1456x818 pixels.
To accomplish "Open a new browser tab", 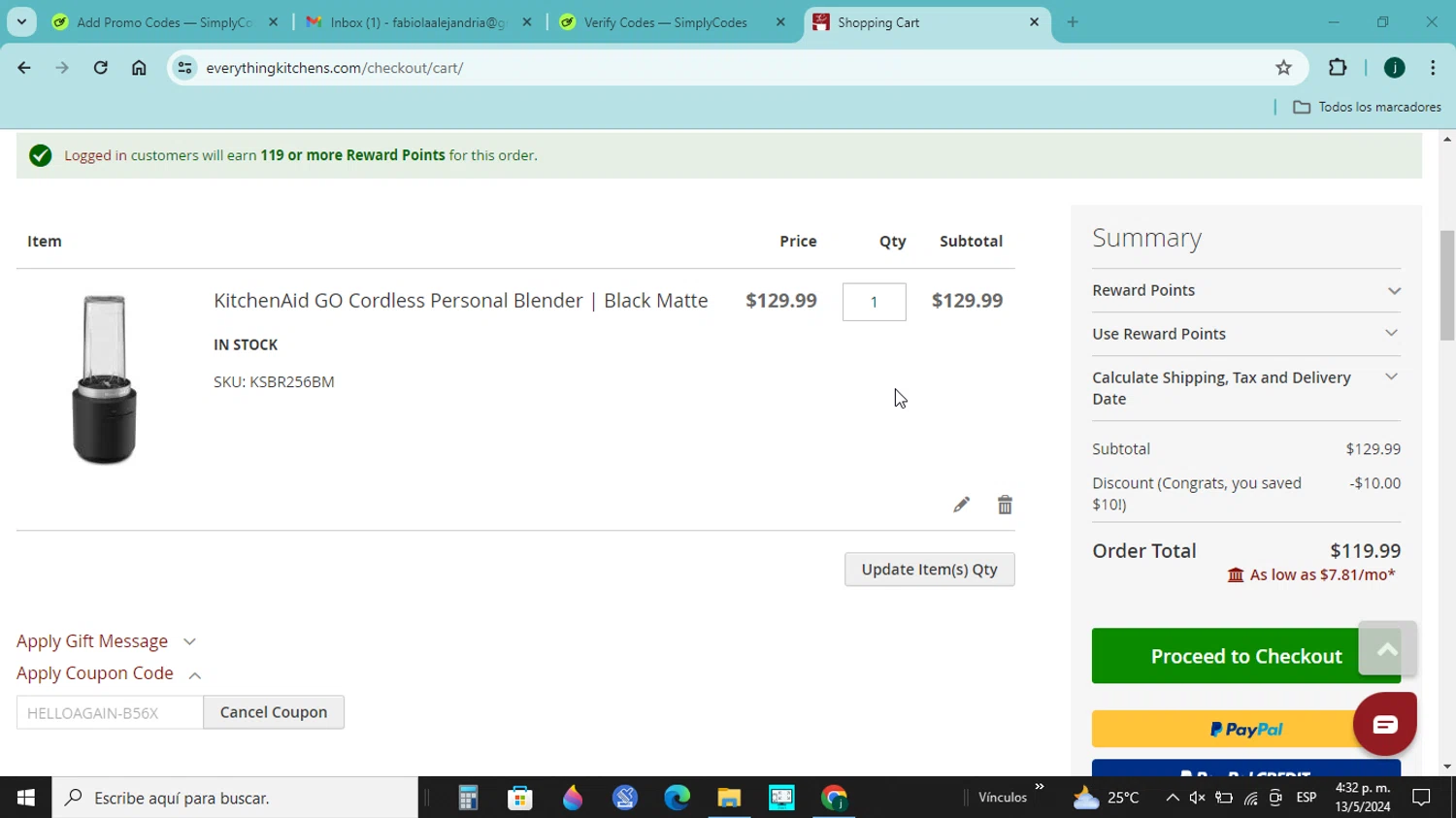I will point(1073,22).
